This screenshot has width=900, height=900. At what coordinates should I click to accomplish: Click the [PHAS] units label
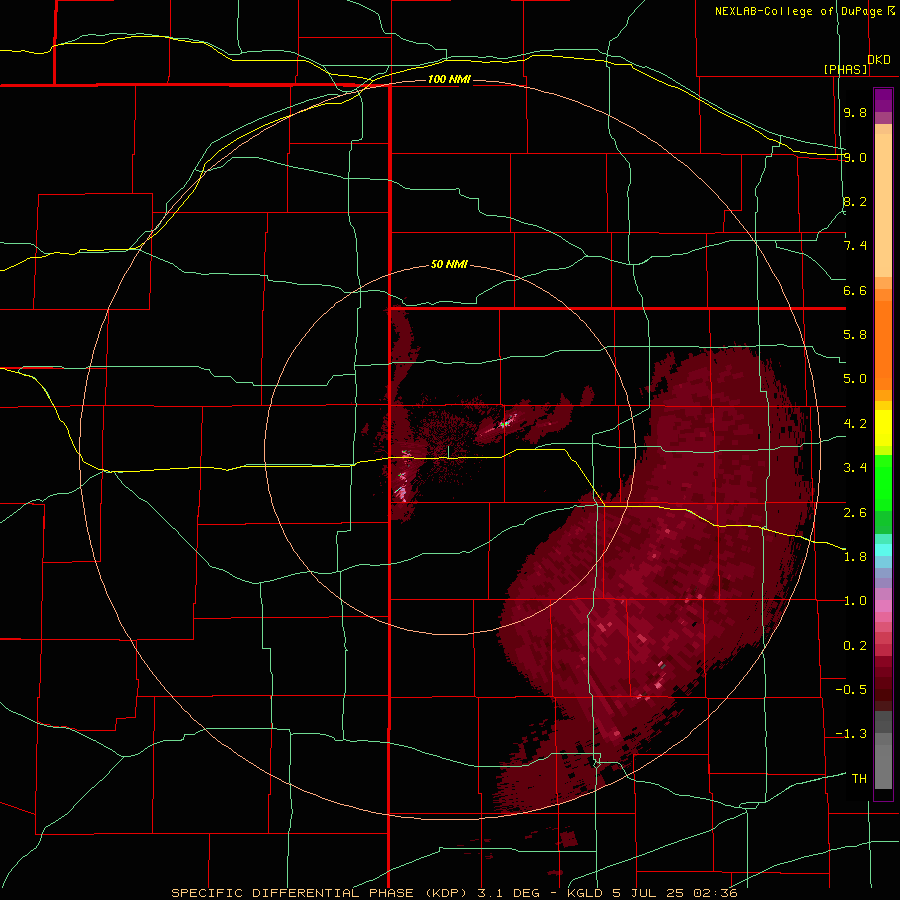[845, 69]
